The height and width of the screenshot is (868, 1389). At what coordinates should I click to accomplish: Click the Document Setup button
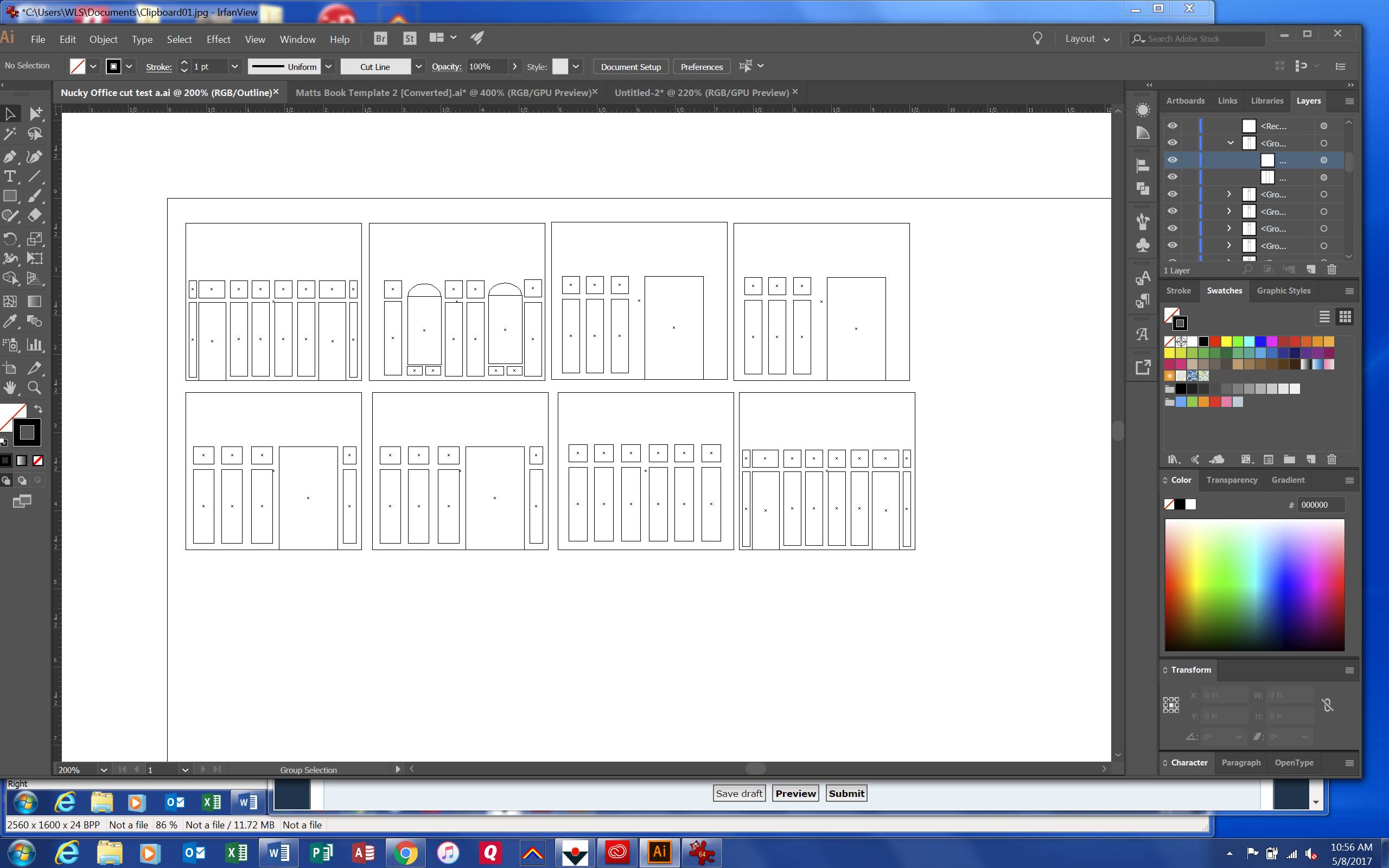[x=630, y=67]
